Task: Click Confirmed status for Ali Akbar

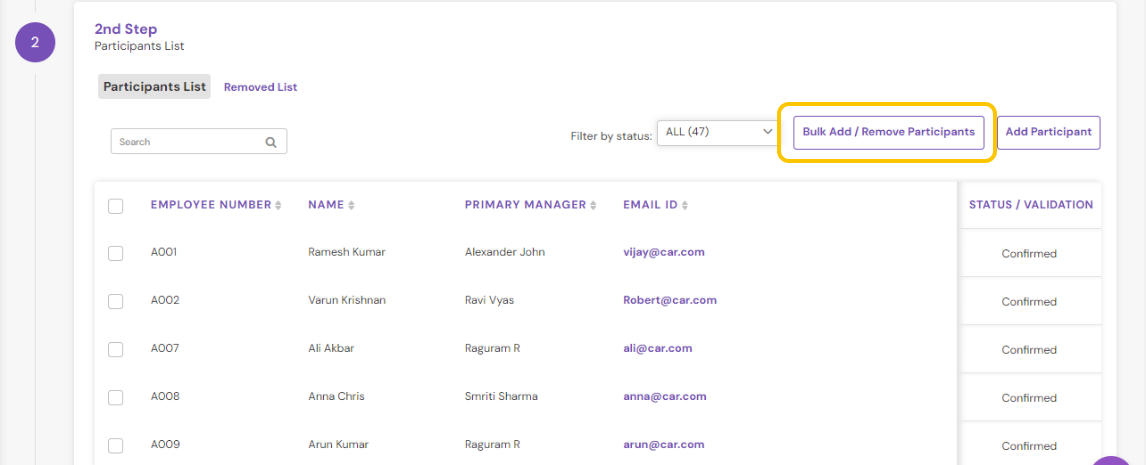Action: point(1029,350)
